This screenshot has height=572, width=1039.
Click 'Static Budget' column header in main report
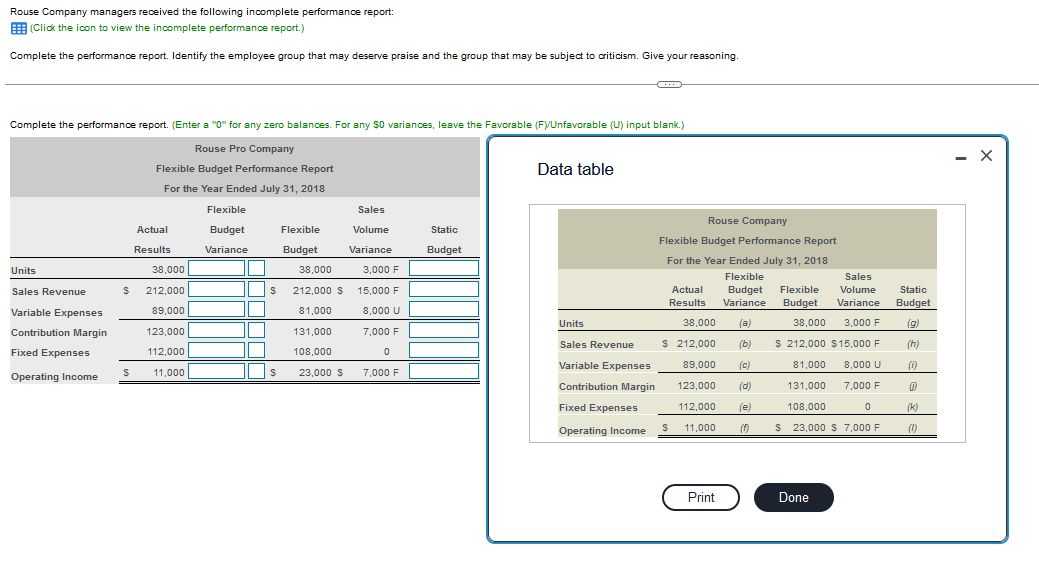[444, 239]
